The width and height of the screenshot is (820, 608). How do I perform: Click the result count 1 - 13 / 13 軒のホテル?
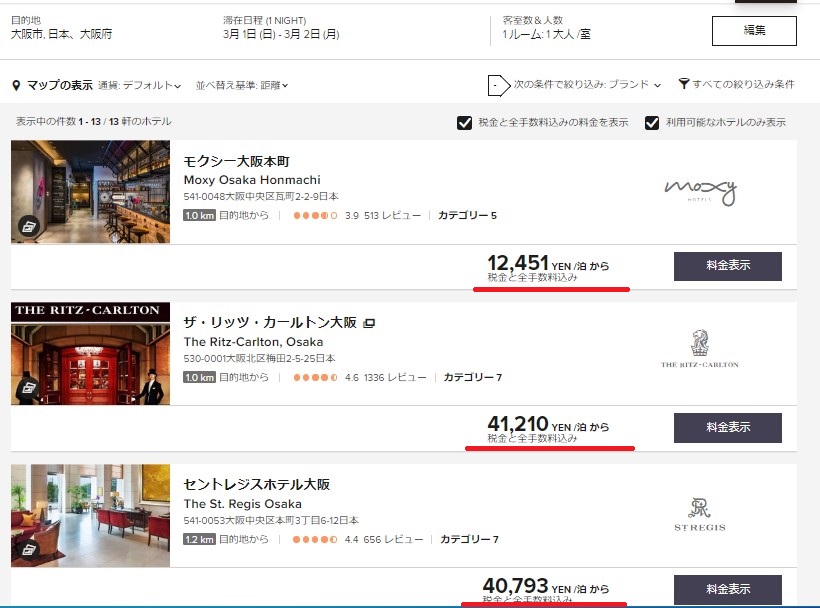click(124, 121)
